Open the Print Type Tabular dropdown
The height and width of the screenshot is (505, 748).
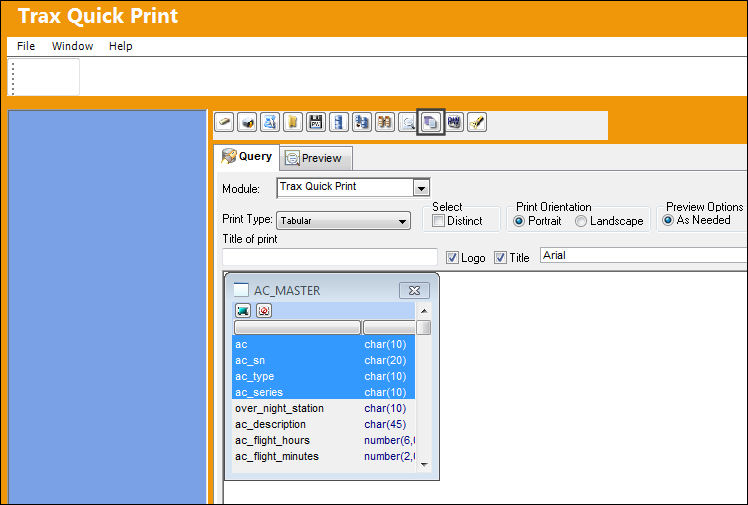pos(343,221)
